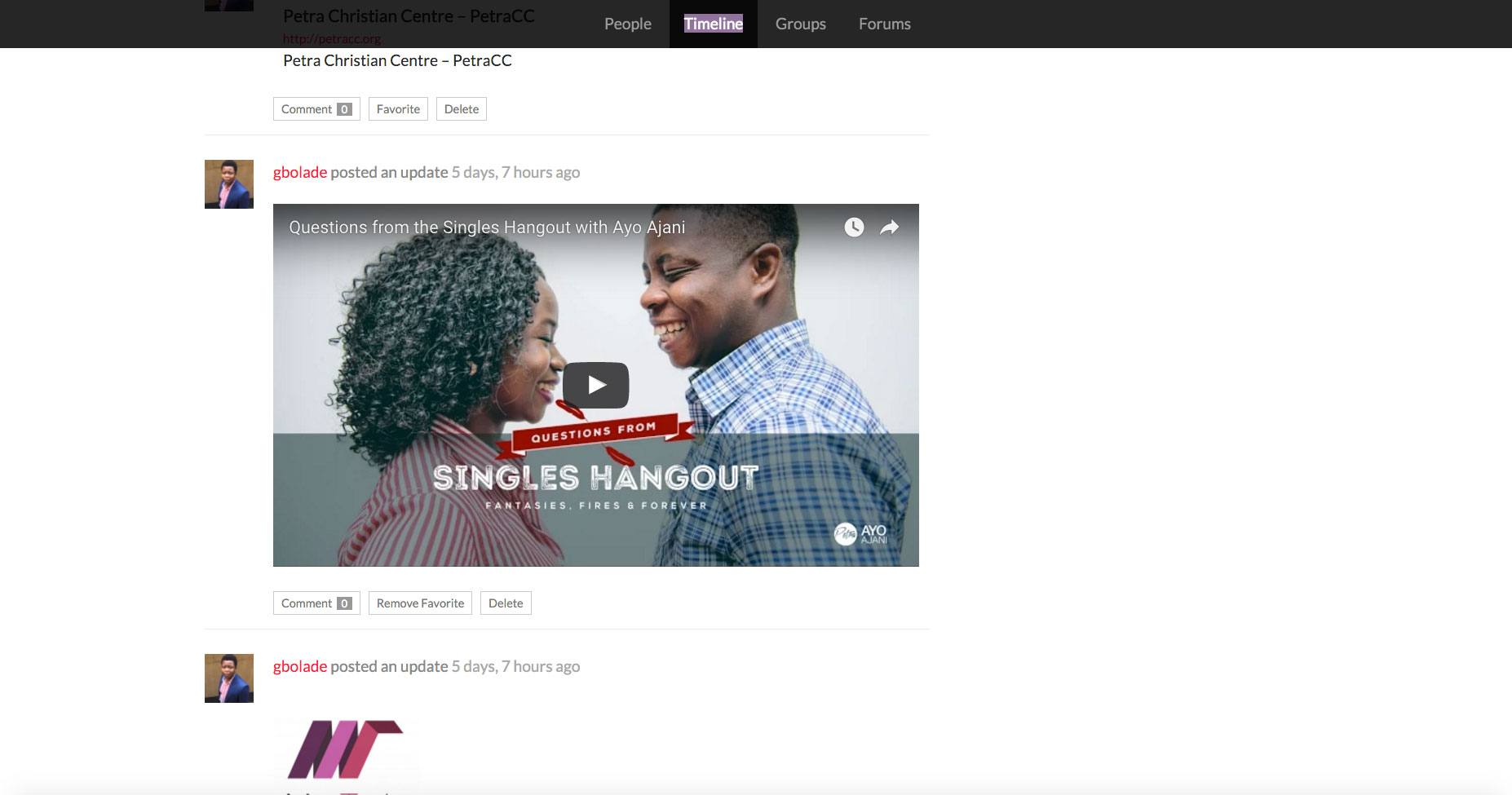Click Remove Favorite on the video post

coord(420,603)
